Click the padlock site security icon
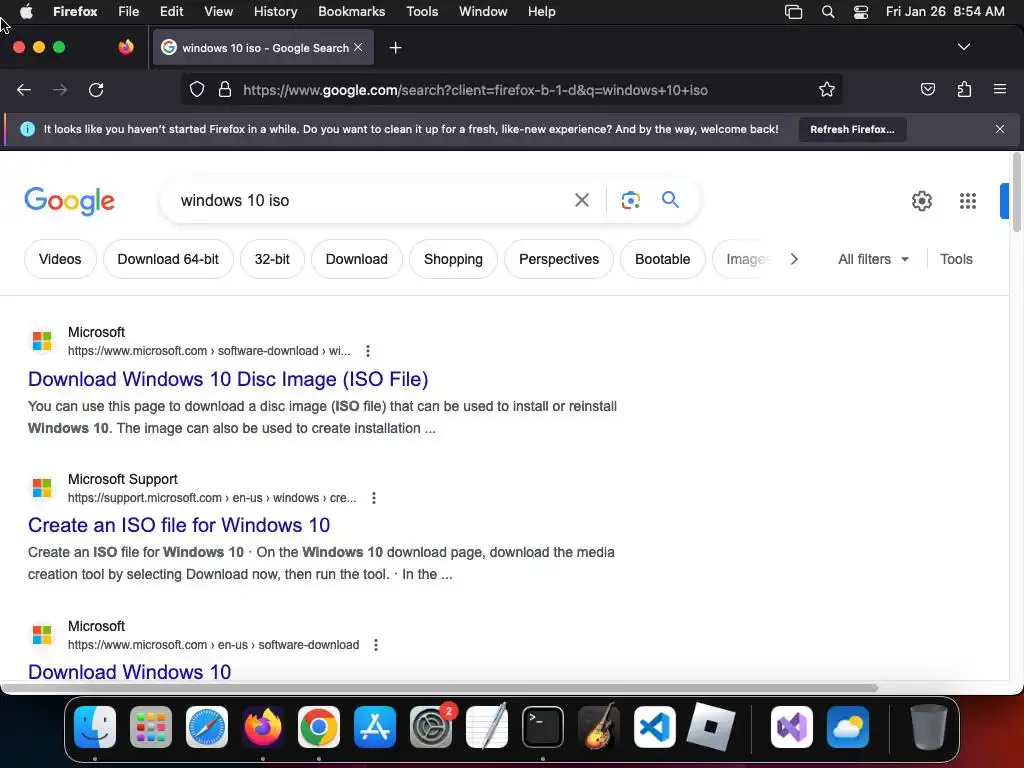Viewport: 1024px width, 768px height. [225, 89]
